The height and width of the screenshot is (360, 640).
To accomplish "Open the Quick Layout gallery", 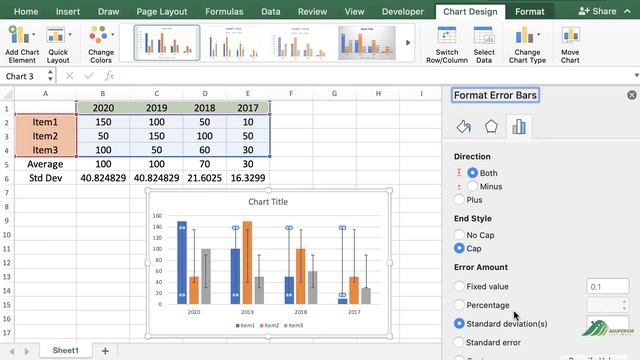I will 58,44.
